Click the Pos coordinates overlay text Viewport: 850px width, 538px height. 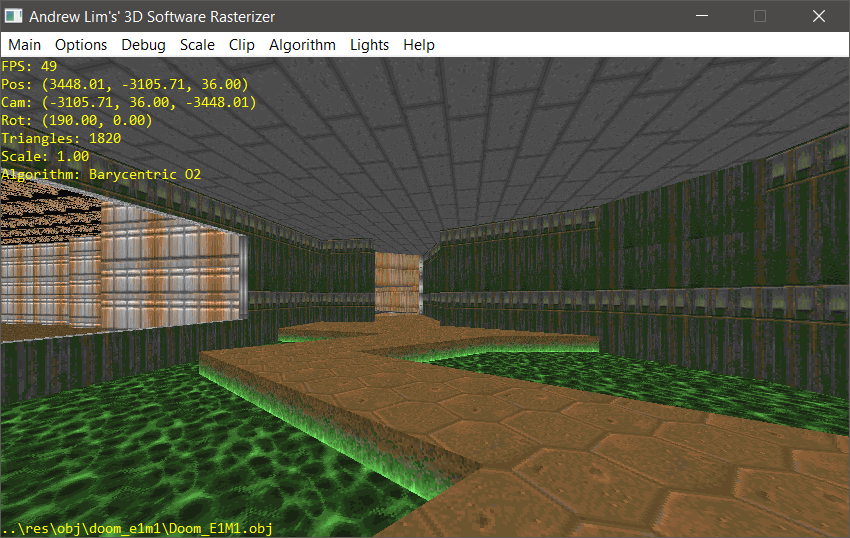[125, 85]
